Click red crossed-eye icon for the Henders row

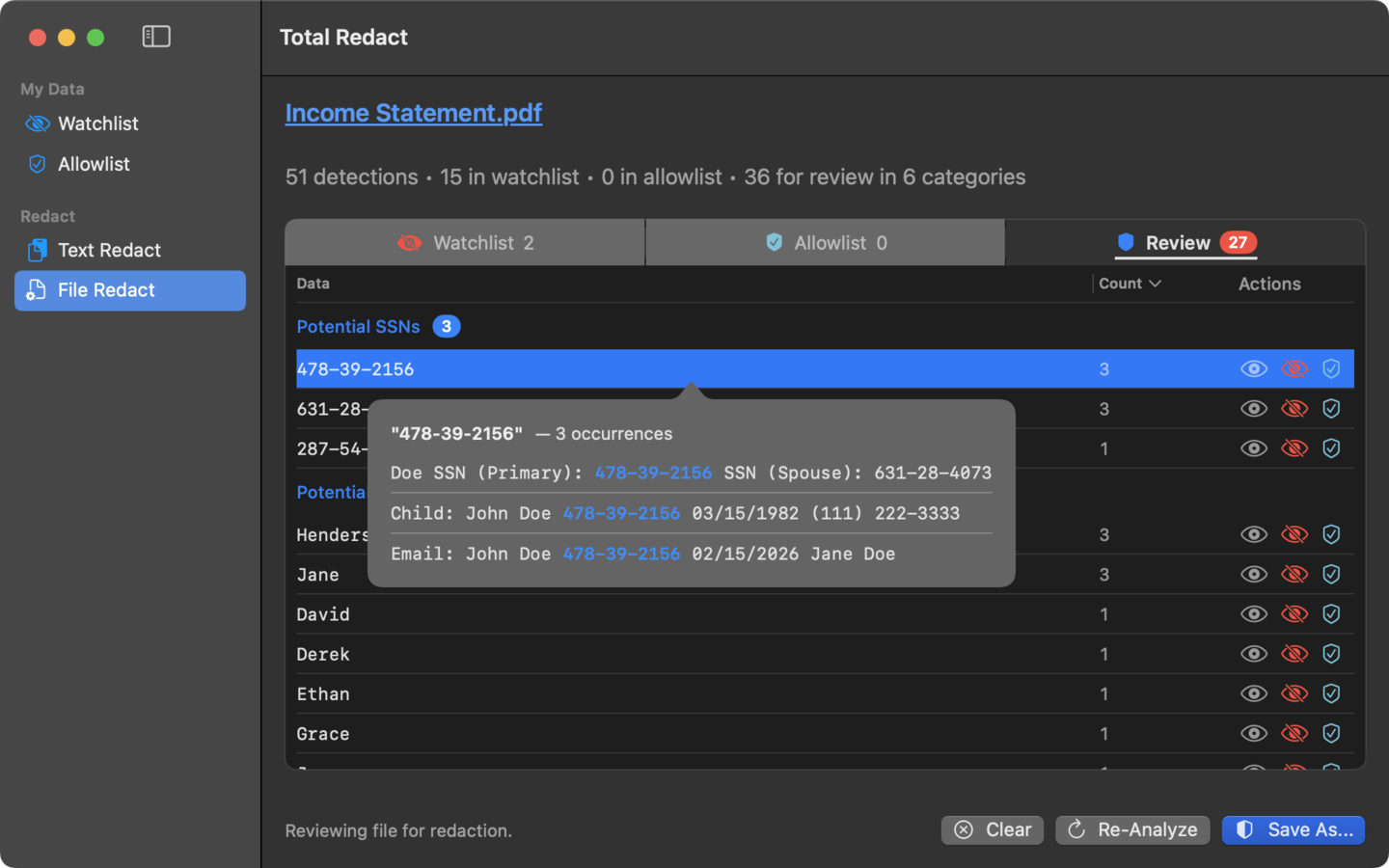[1294, 534]
